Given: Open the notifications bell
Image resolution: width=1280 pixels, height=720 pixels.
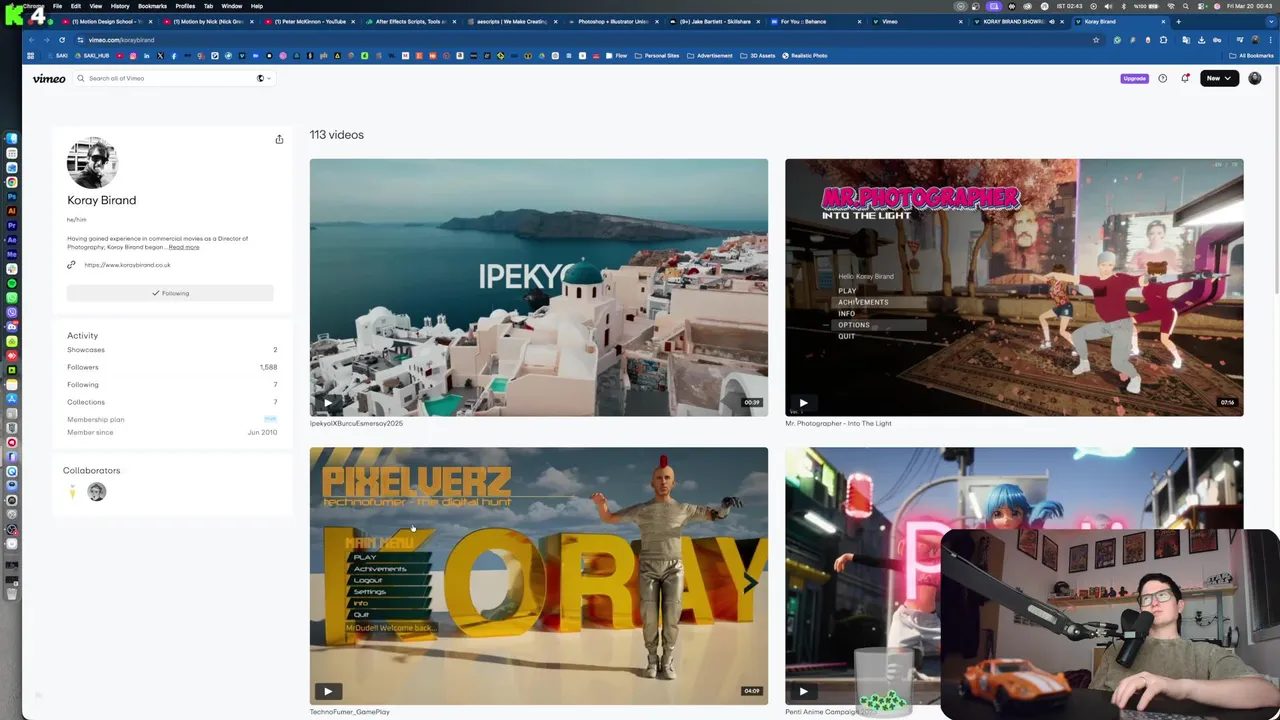Looking at the screenshot, I should (x=1185, y=78).
